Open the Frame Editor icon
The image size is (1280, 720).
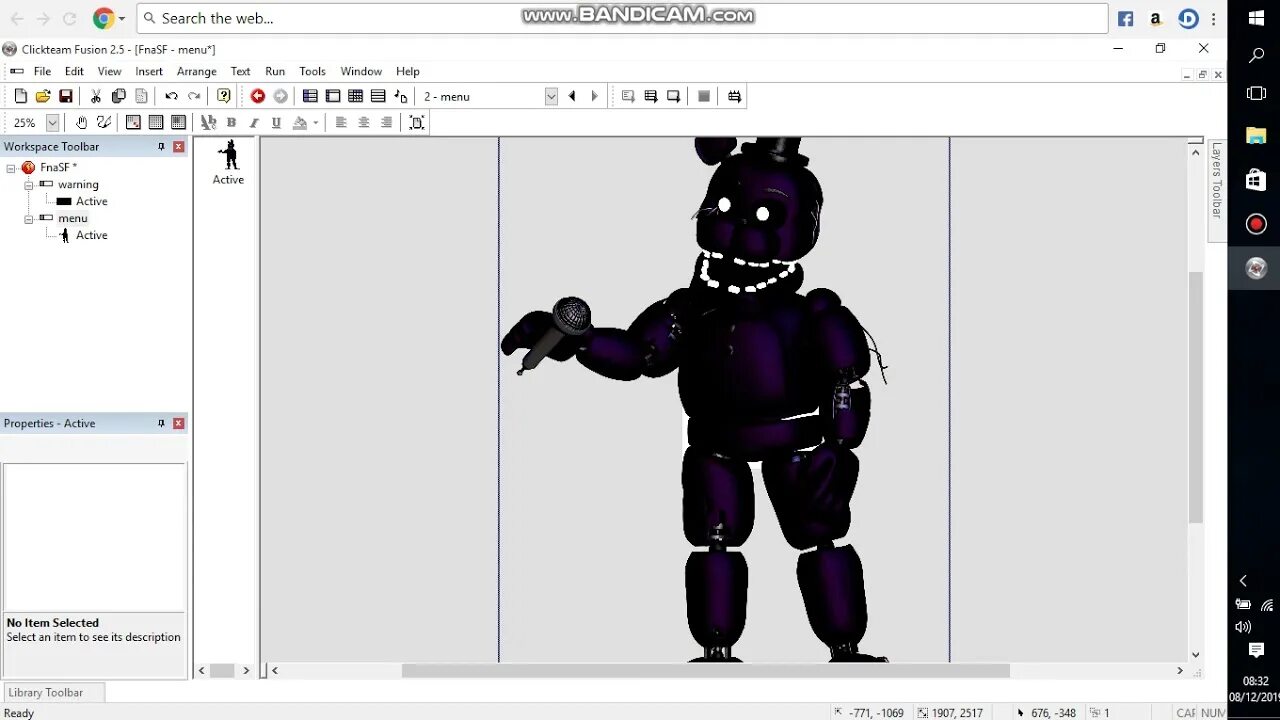(333, 96)
